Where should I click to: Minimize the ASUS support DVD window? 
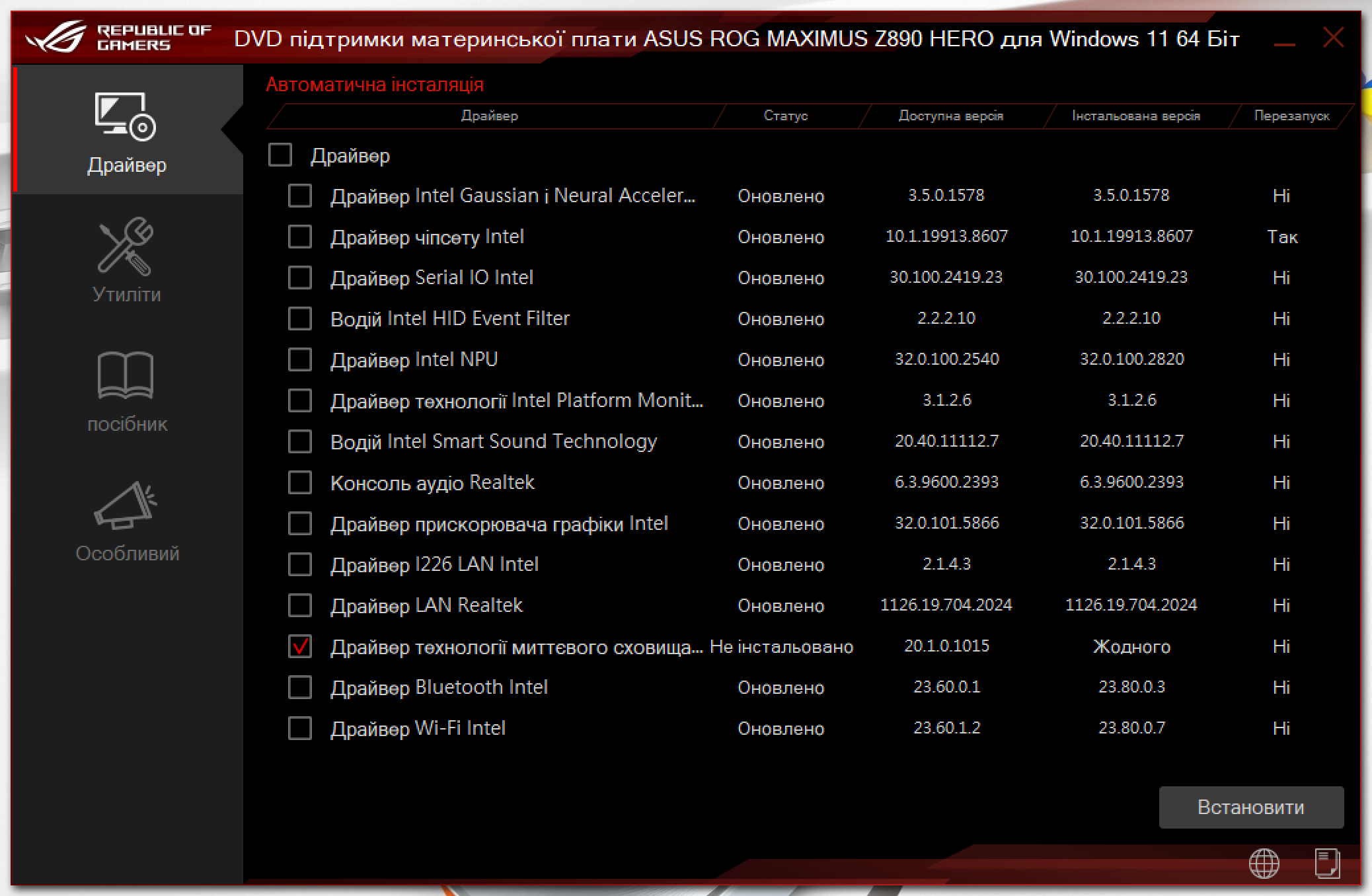(1284, 44)
